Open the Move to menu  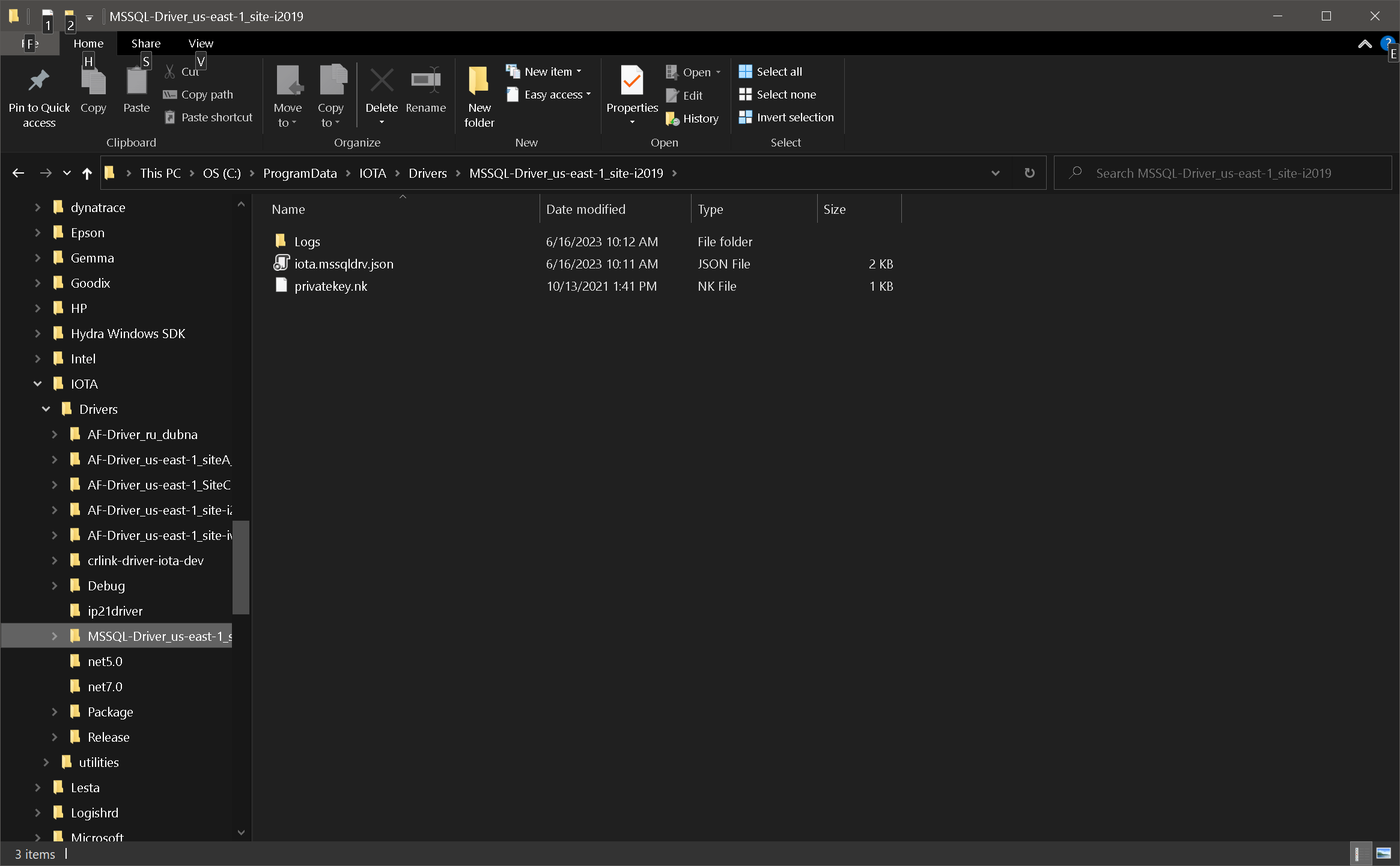pyautogui.click(x=288, y=96)
